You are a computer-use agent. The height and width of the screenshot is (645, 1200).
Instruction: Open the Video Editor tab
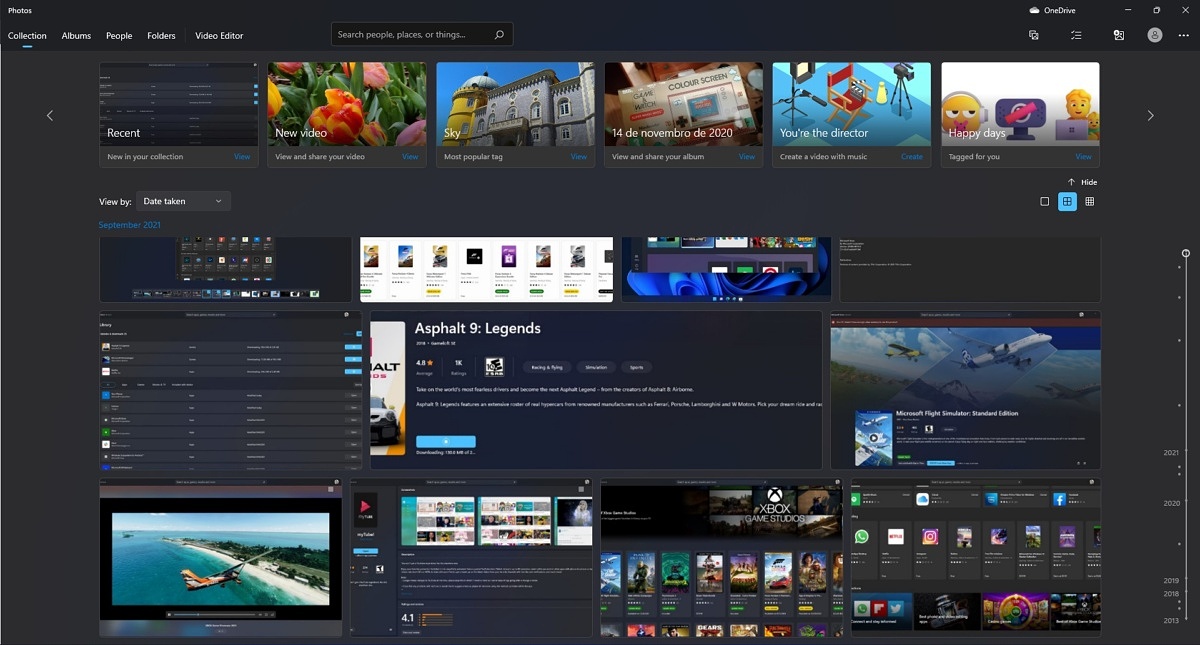point(218,35)
